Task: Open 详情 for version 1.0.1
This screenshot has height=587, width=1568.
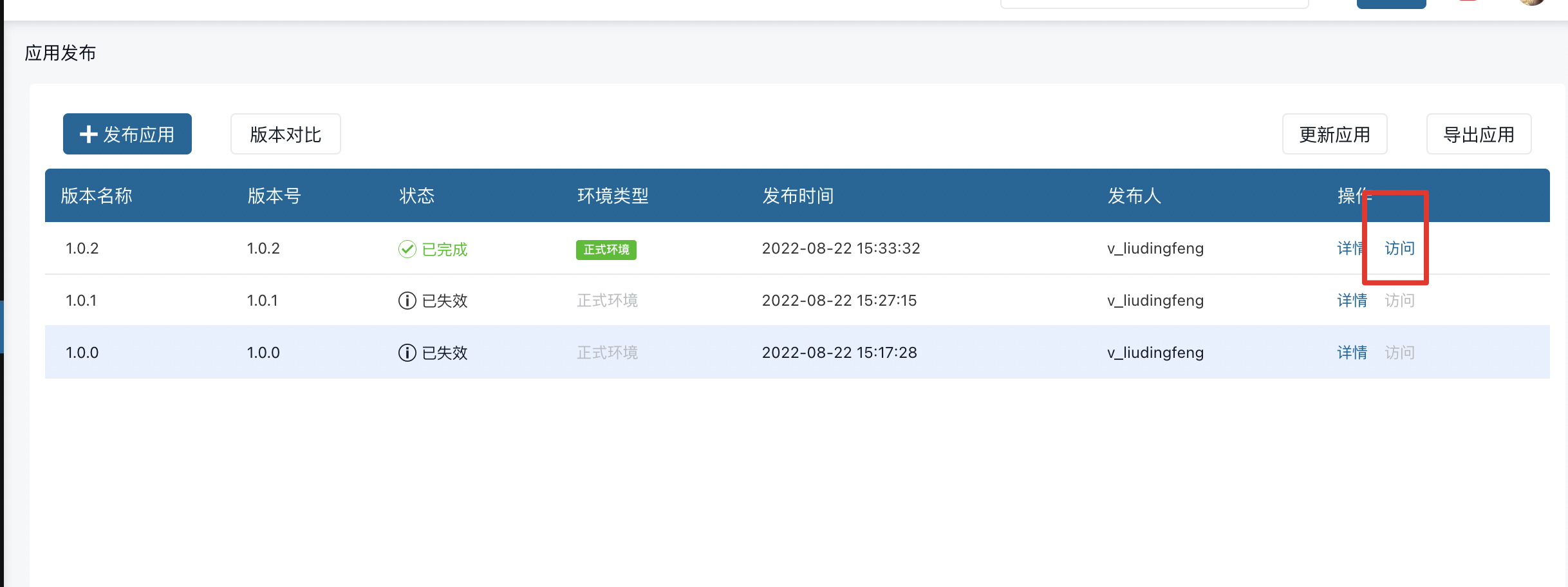Action: 1352,301
